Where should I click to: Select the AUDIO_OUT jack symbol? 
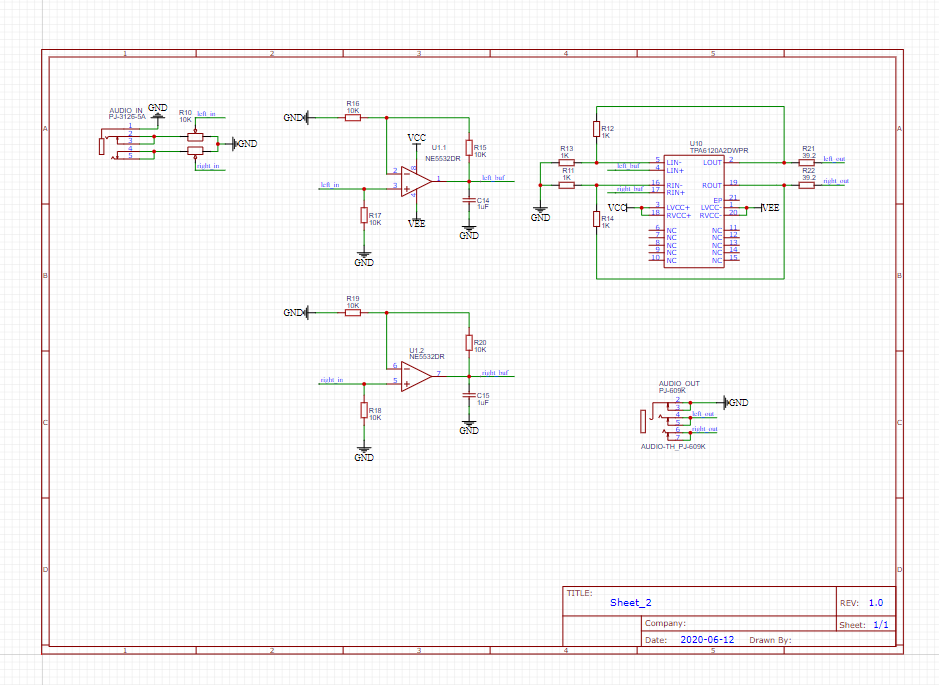pos(664,420)
